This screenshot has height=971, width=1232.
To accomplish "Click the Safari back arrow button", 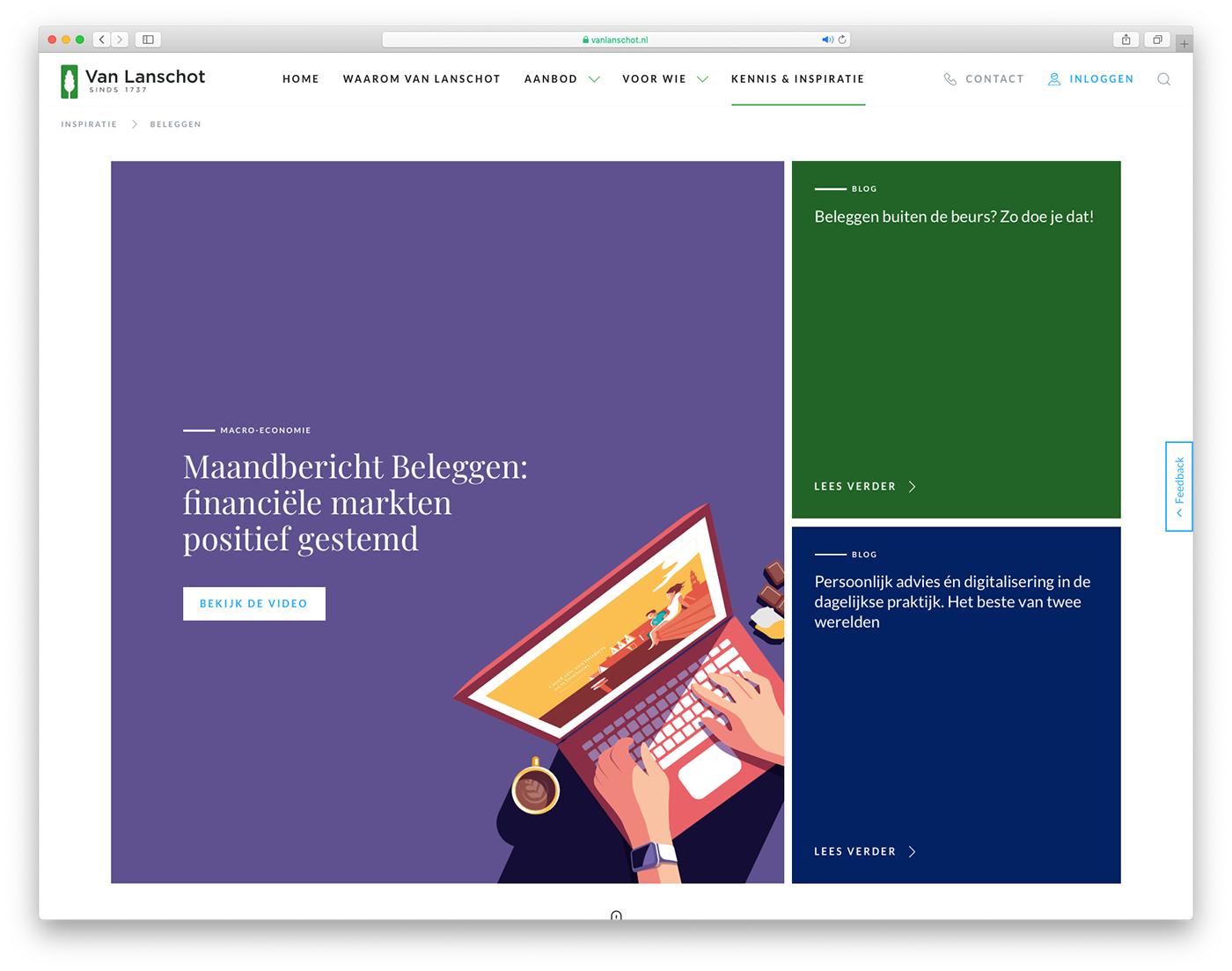I will coord(102,40).
